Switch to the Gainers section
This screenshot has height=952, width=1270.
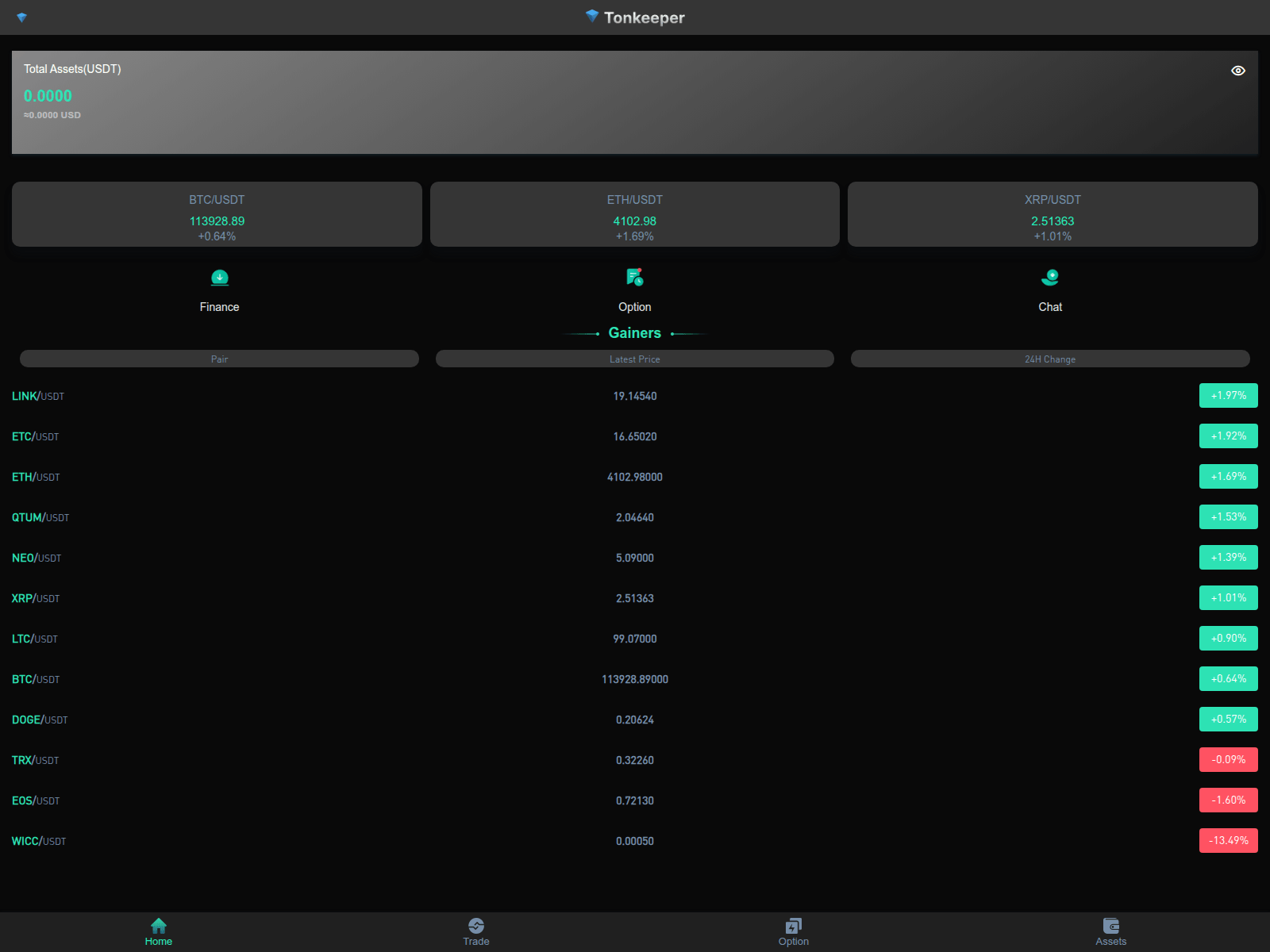pyautogui.click(x=635, y=332)
